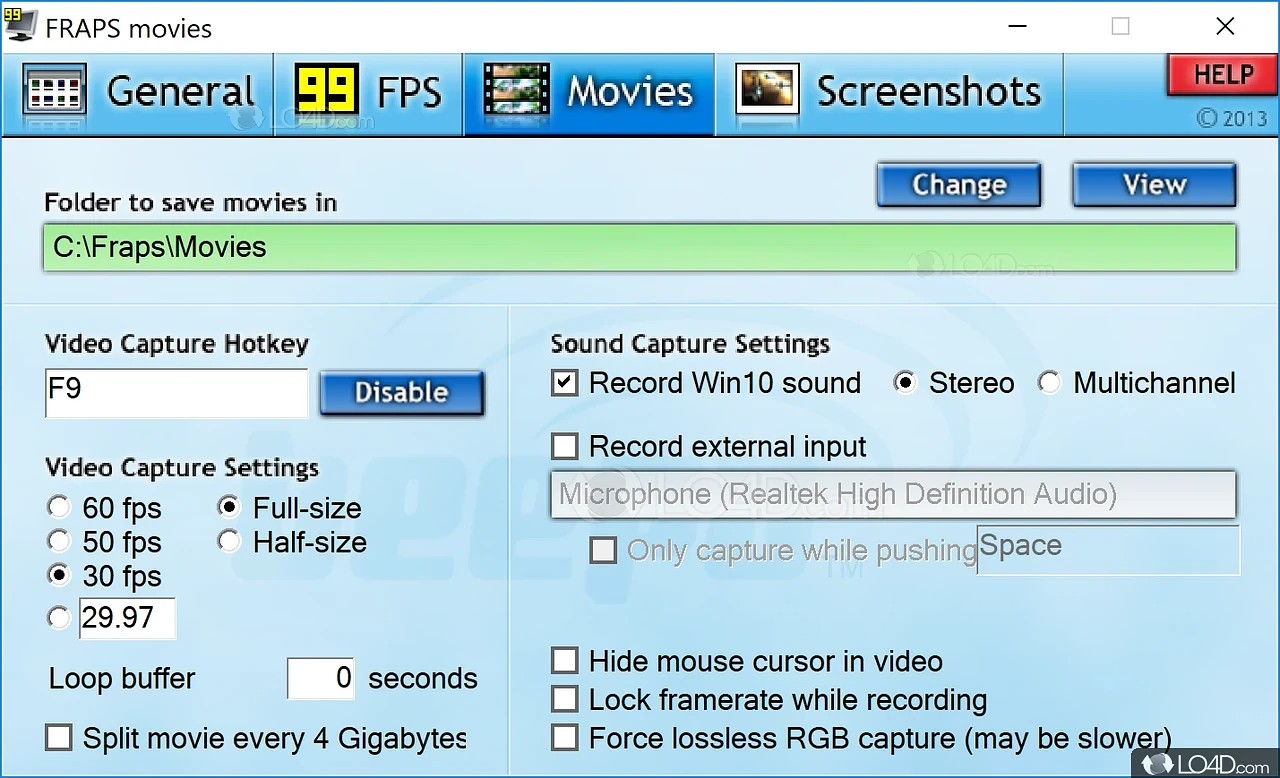Click View to open movies folder
The height and width of the screenshot is (778, 1280).
tap(1154, 185)
